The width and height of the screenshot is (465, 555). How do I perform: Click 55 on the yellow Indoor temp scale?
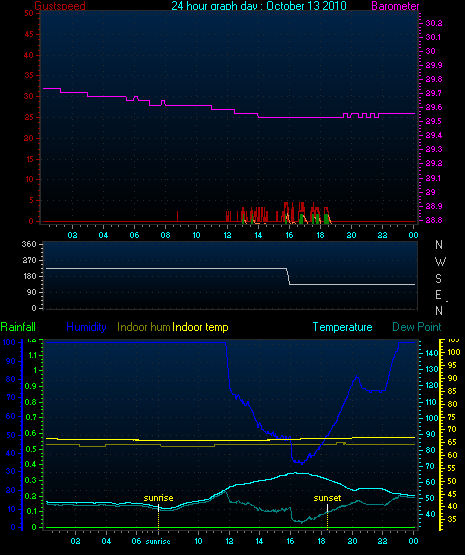pyautogui.click(x=452, y=468)
